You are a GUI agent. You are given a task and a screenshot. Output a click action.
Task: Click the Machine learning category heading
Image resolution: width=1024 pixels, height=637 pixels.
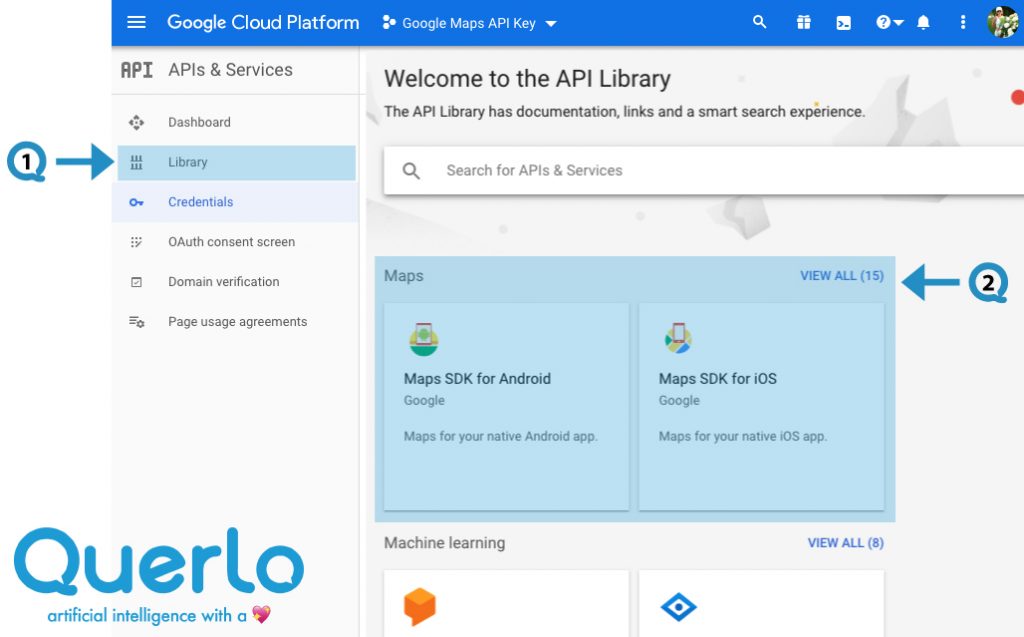coord(445,543)
